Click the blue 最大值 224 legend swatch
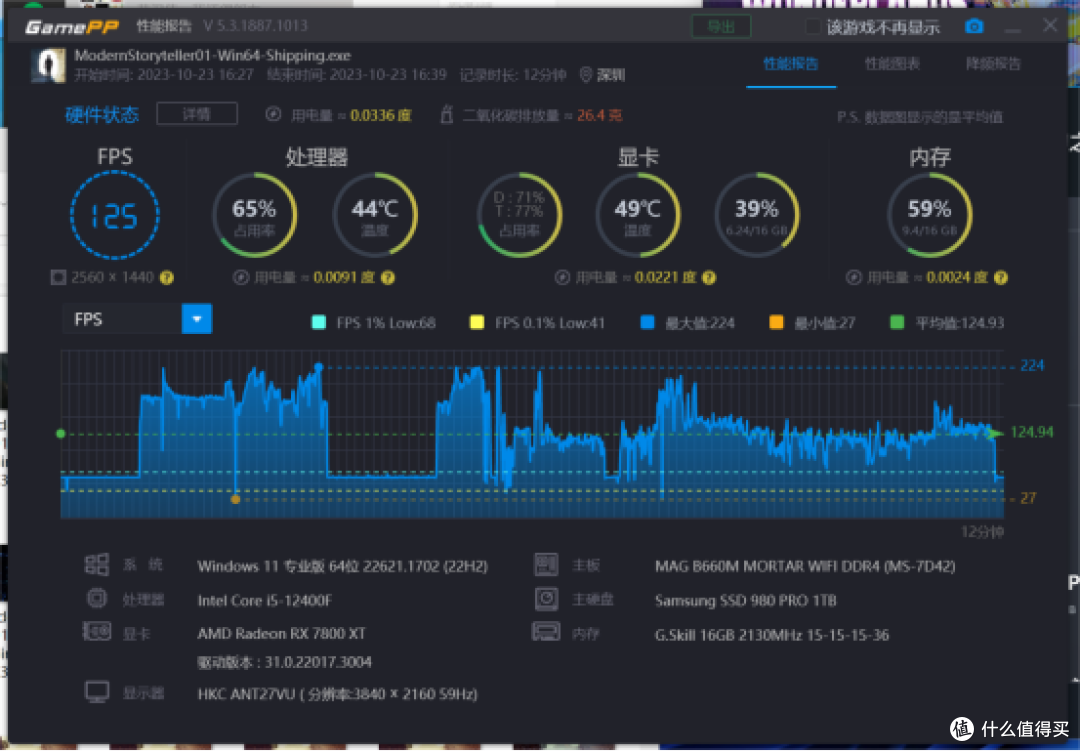Viewport: 1080px width, 752px height. (x=647, y=322)
